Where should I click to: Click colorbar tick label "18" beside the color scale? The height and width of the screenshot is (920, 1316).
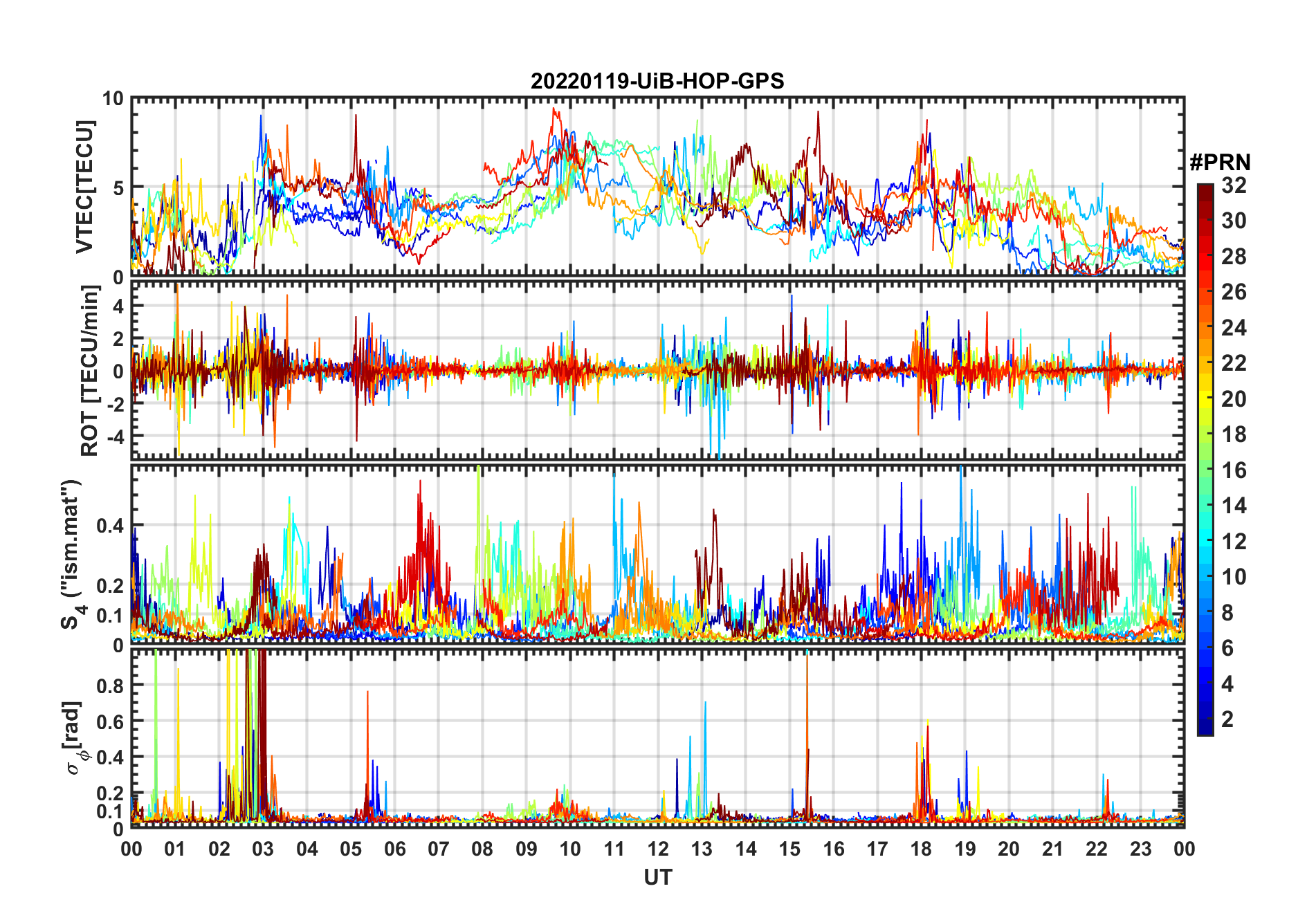[x=1234, y=434]
